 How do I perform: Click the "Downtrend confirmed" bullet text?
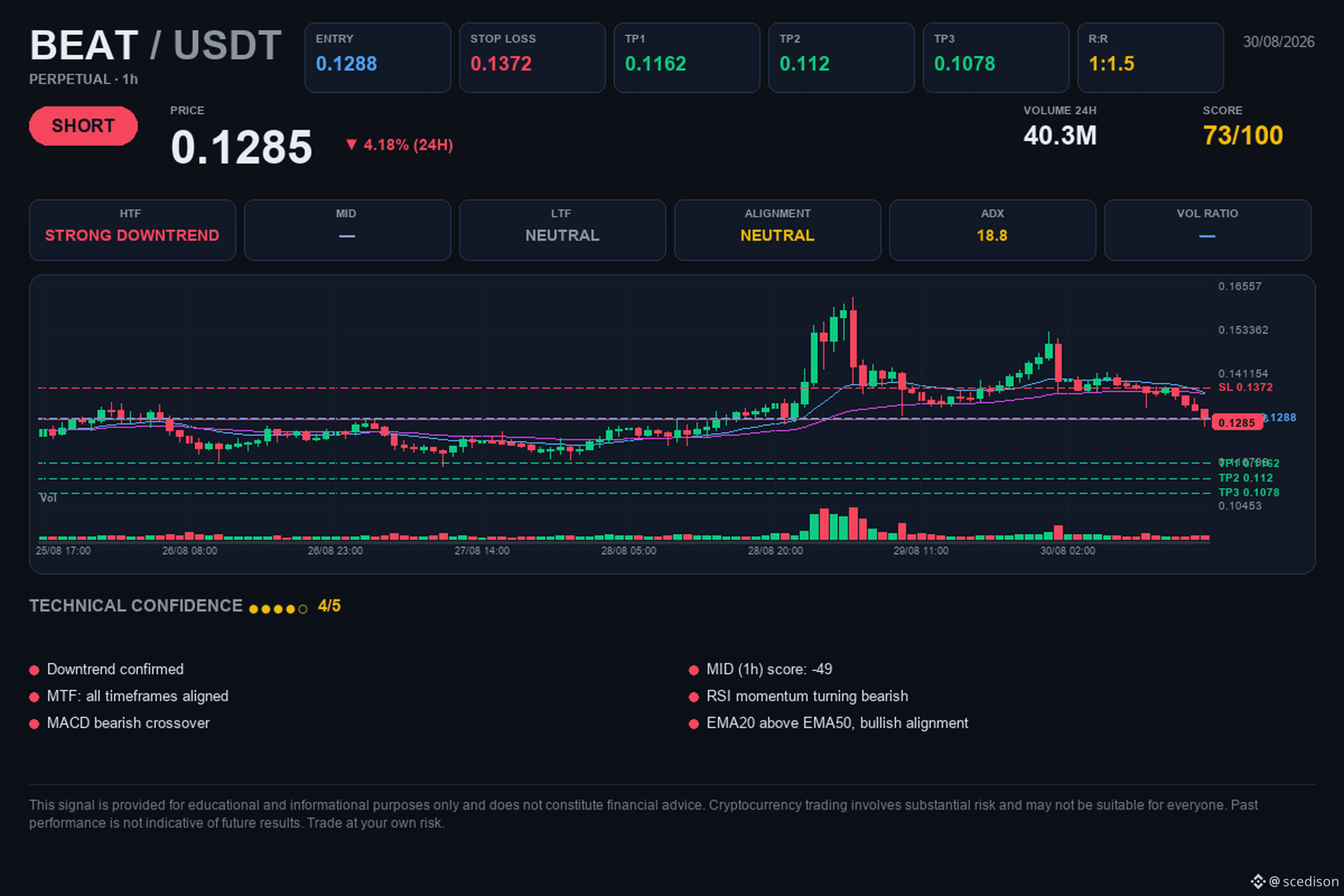coord(115,669)
